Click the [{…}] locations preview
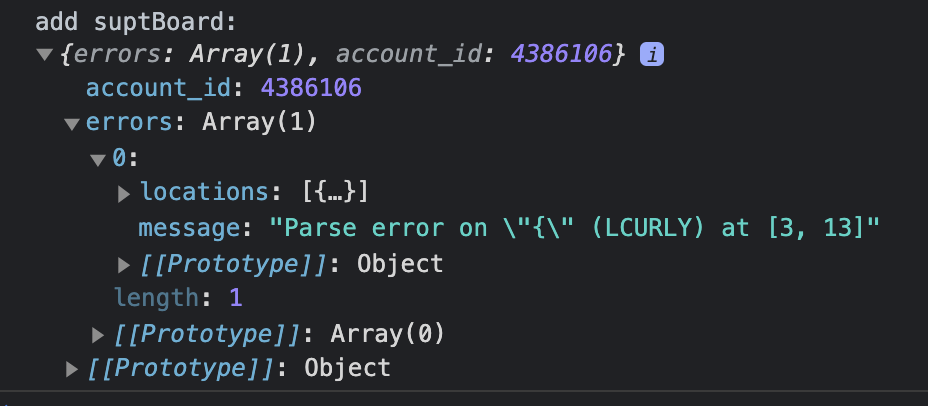This screenshot has width=928, height=406. (x=335, y=192)
